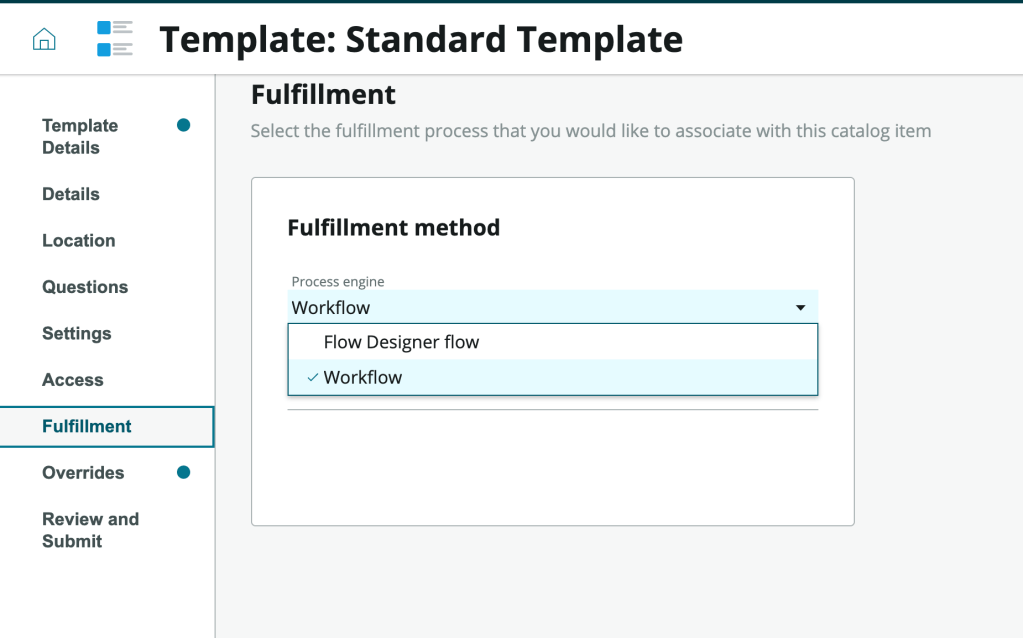Open the Overrides section
This screenshot has height=638, width=1023.
[x=83, y=472]
